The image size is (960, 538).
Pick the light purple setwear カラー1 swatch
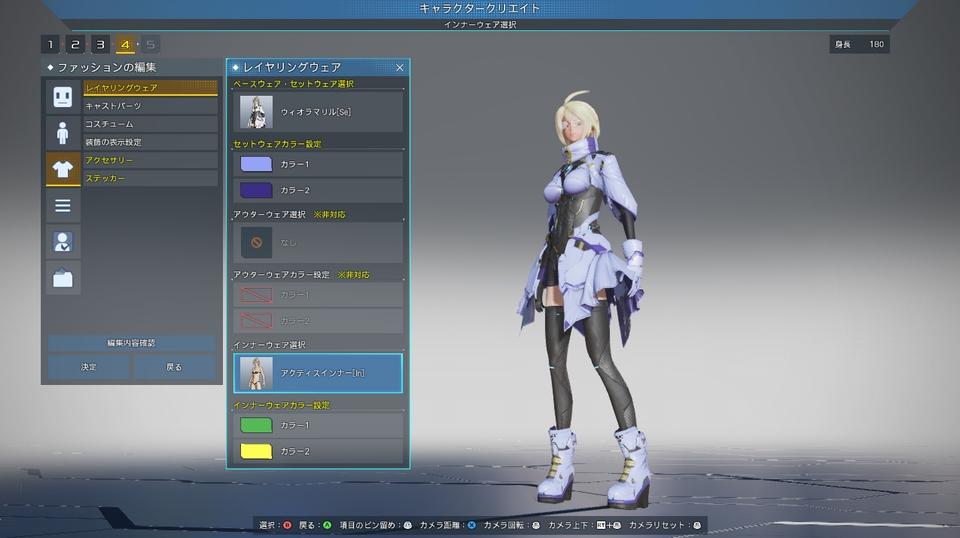(x=256, y=164)
